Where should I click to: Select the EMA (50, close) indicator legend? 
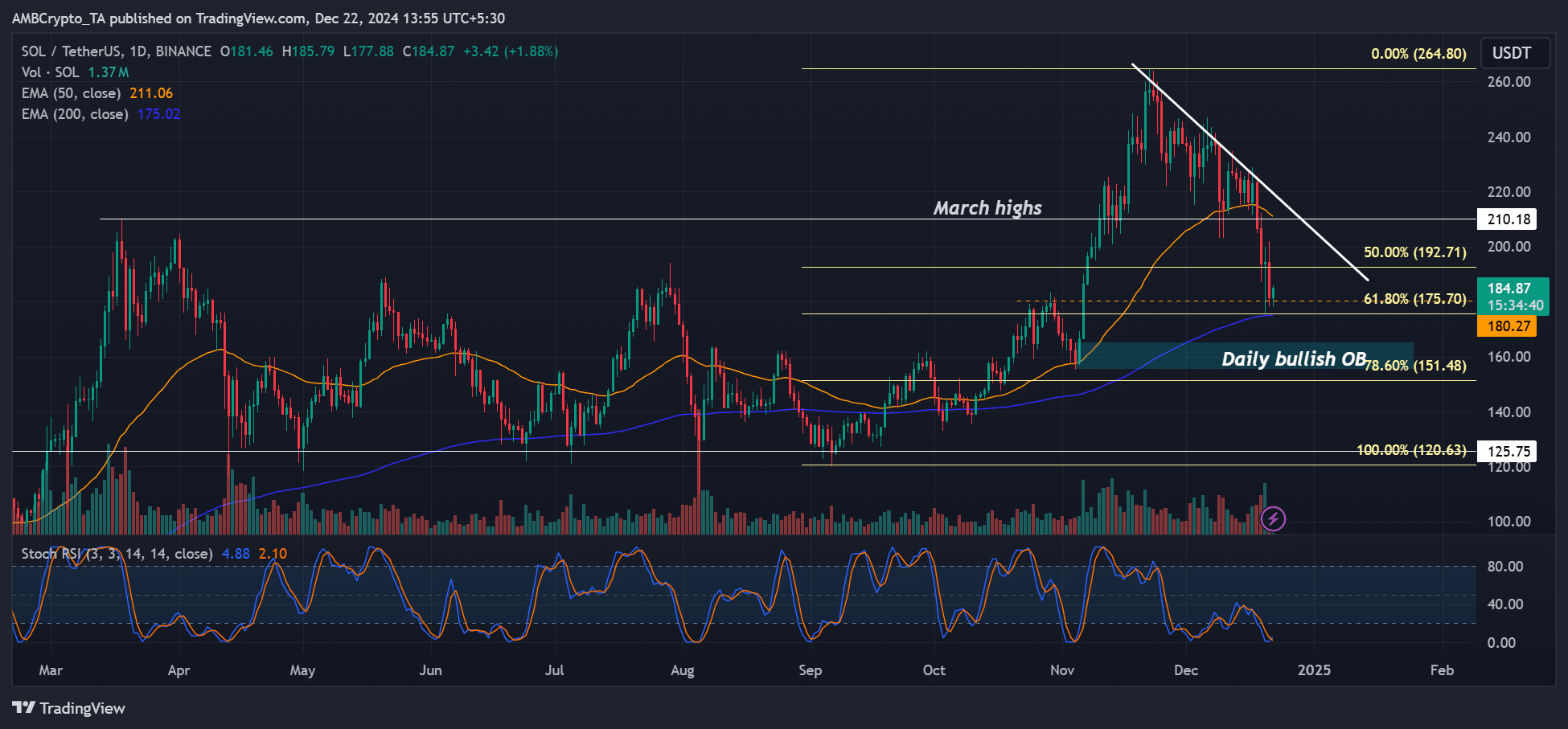tap(72, 93)
